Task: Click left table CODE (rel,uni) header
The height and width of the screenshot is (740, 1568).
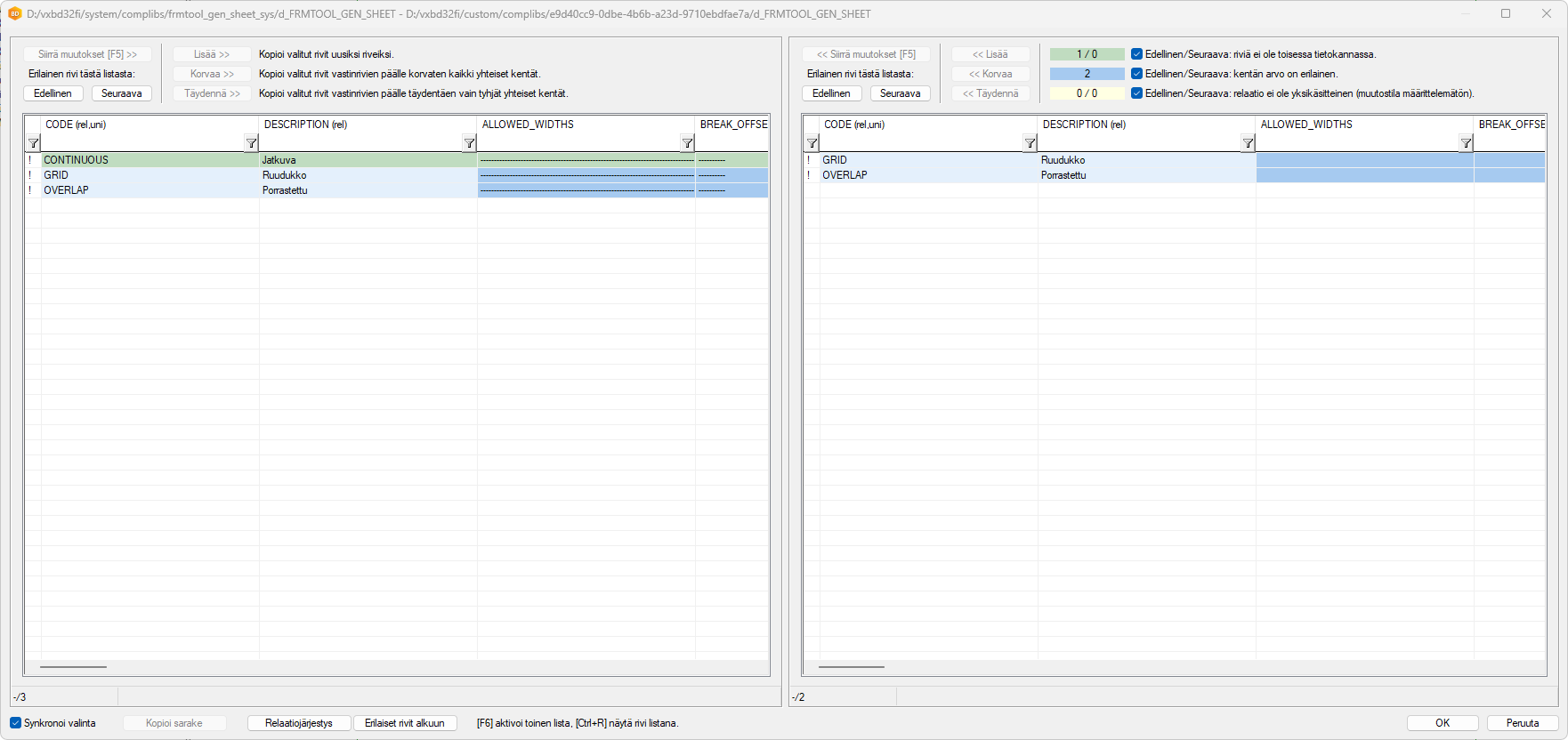Action: (150, 125)
